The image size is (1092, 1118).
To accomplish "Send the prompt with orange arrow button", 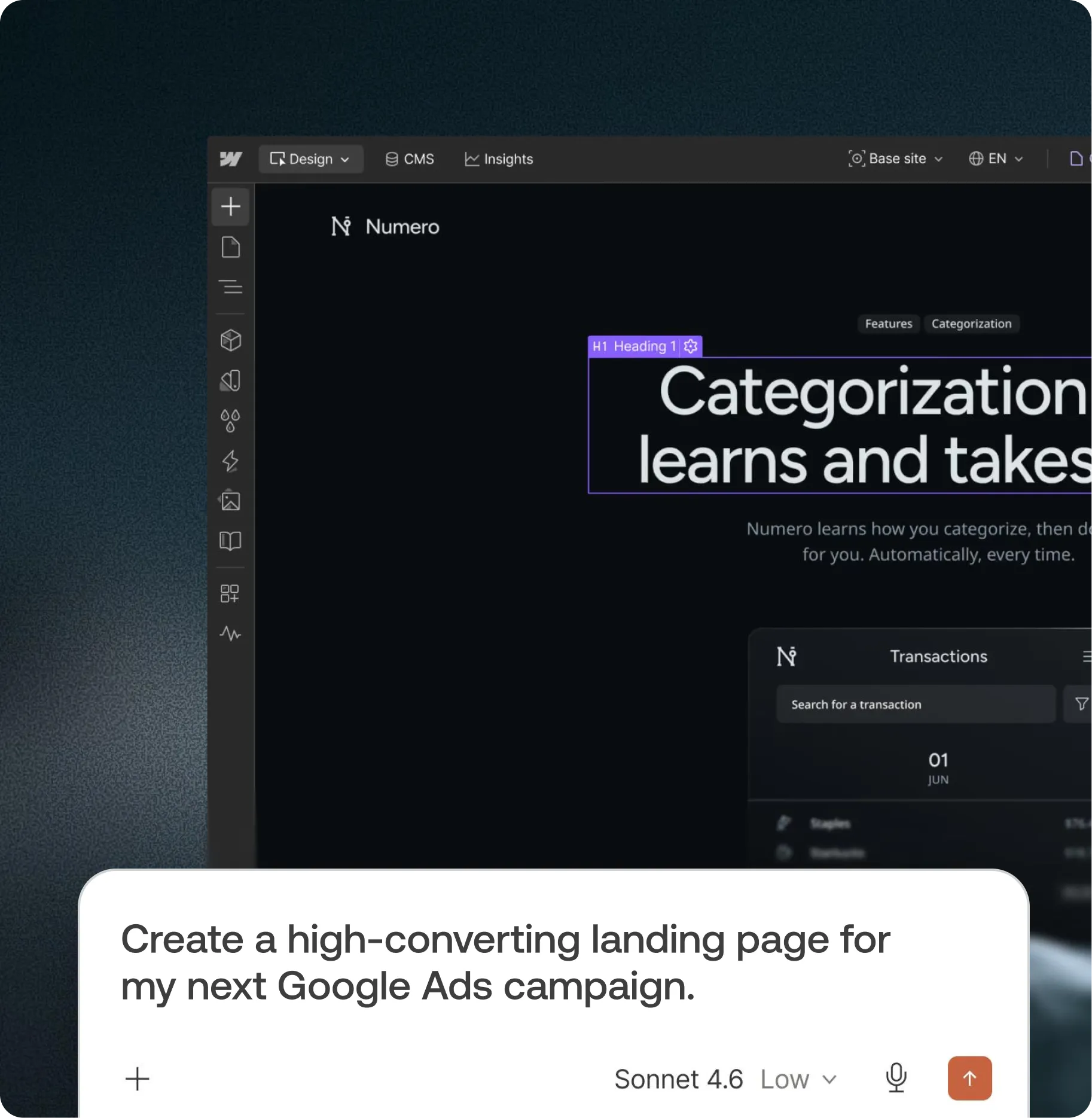I will 969,1078.
